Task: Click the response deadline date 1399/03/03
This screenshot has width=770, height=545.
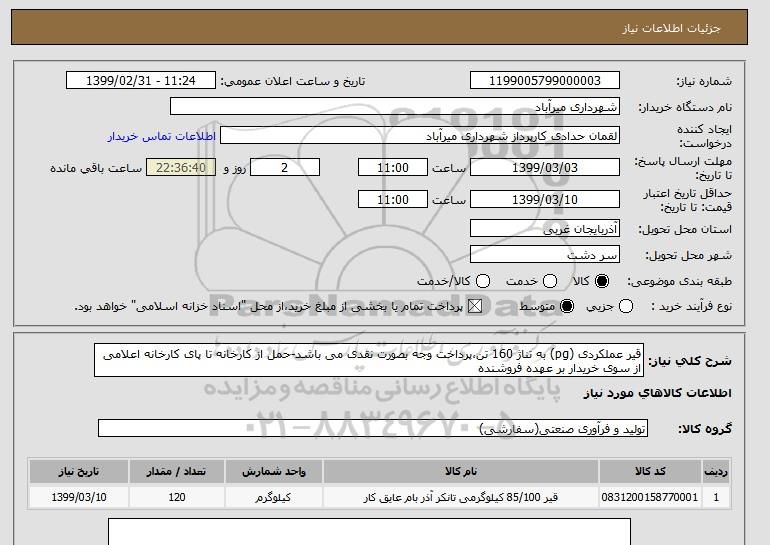Action: 545,167
